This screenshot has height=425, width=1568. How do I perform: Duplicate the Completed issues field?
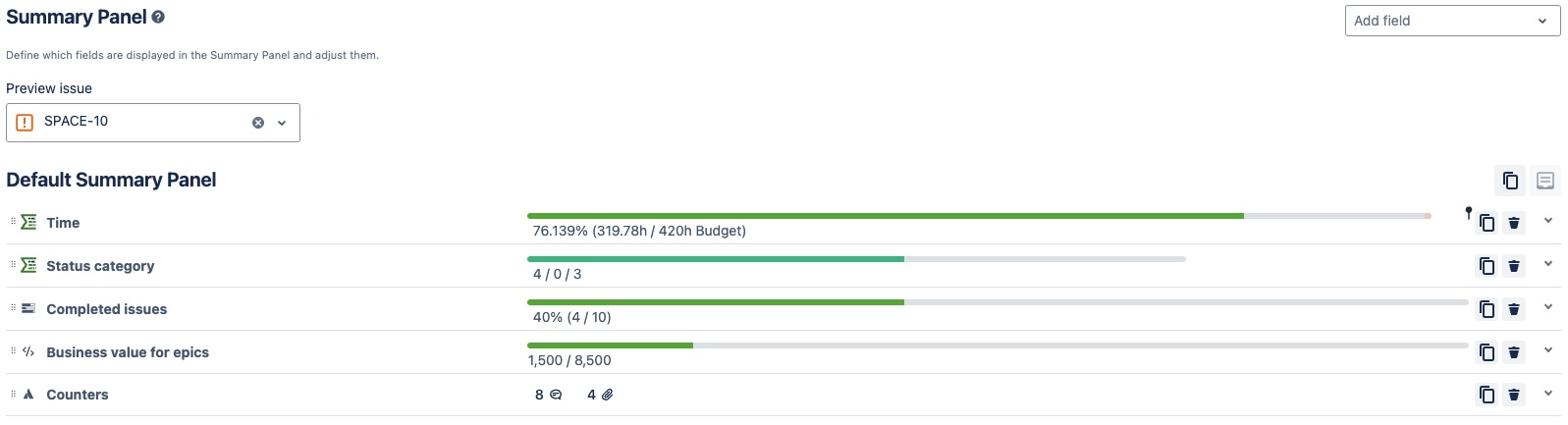(1487, 309)
